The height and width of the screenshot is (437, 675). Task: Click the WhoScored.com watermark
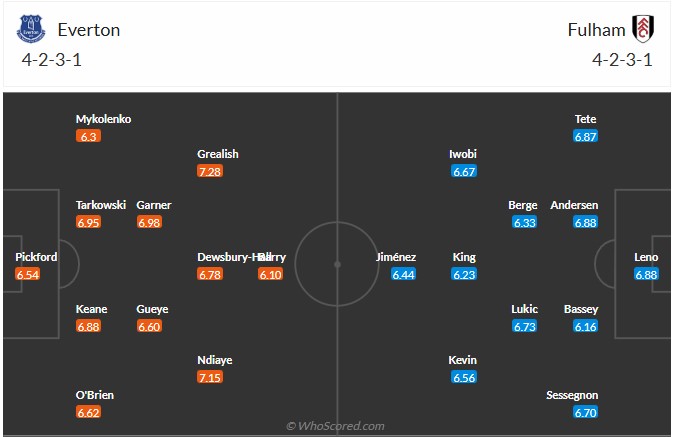[335, 426]
